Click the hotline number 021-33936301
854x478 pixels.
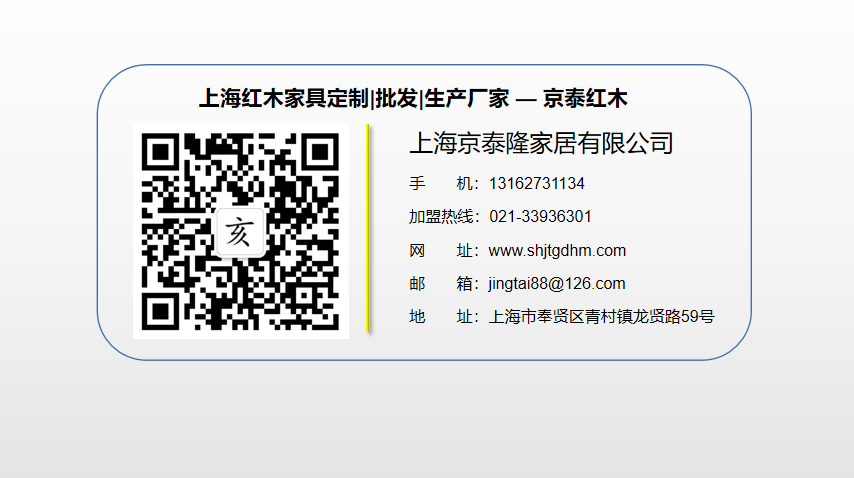point(540,217)
